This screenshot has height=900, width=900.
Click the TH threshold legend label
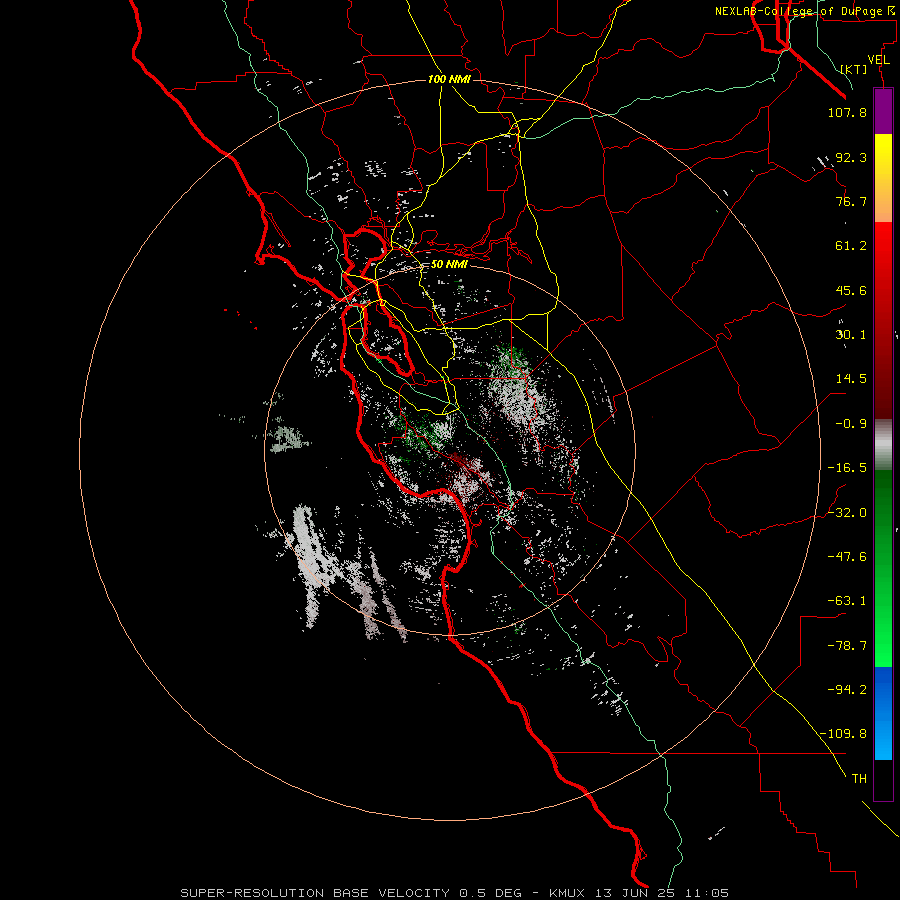859,778
